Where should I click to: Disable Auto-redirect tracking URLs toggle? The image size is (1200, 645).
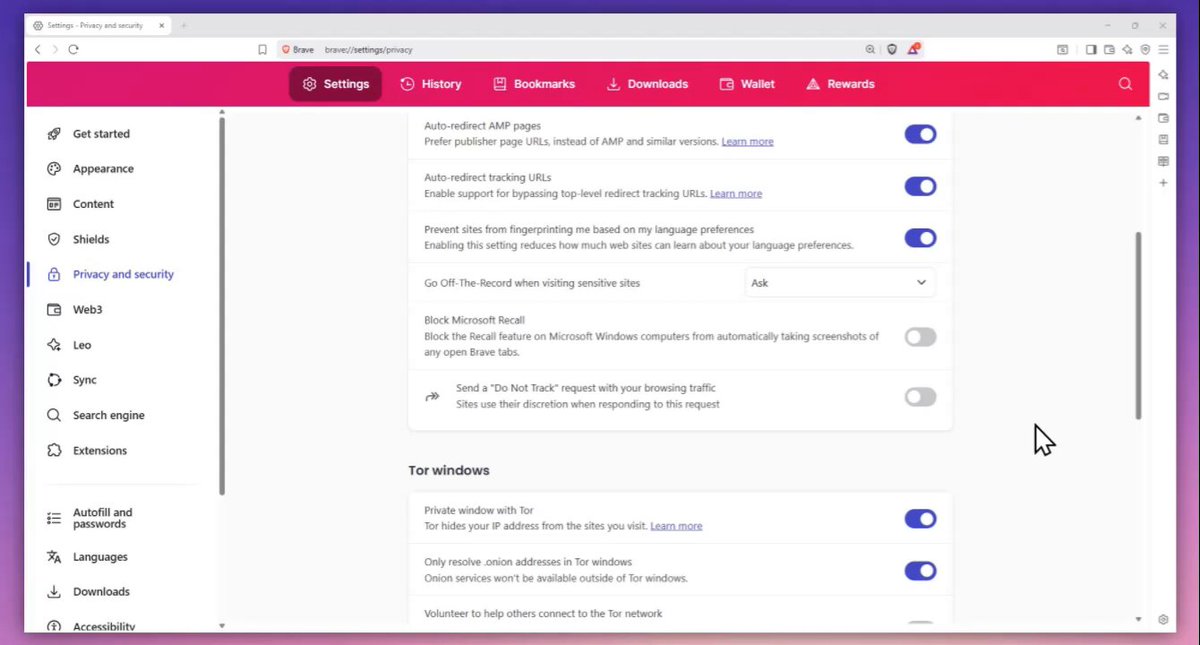[x=920, y=186]
